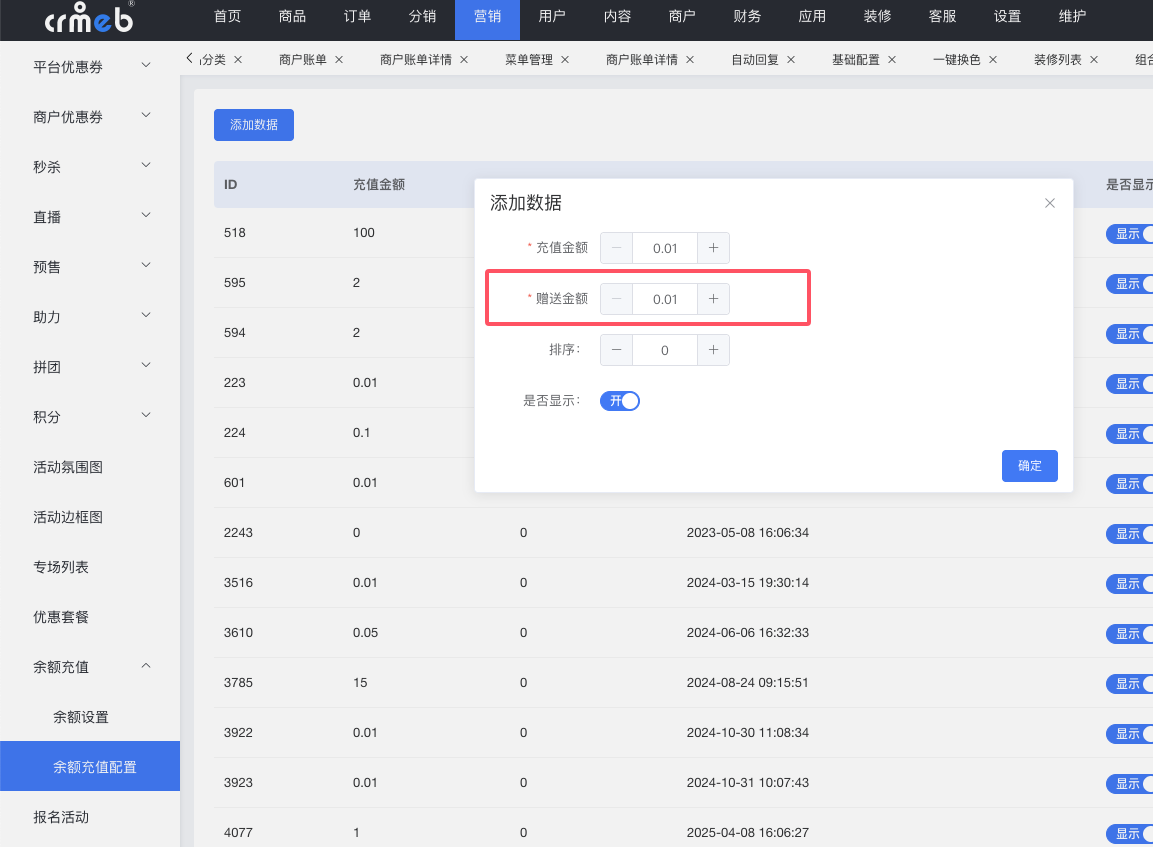Collapse 余额充值 sidebar menu
Screen dimensions: 1153x847
pyautogui.click(x=90, y=667)
